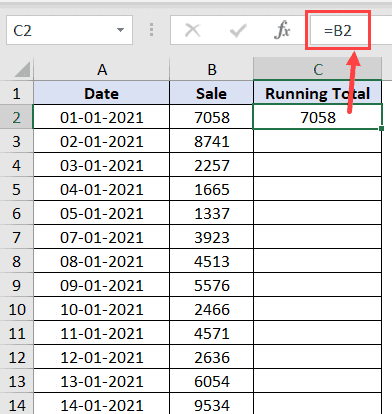Image resolution: width=392 pixels, height=414 pixels.
Task: Select row 13 header
Action: pos(16,381)
